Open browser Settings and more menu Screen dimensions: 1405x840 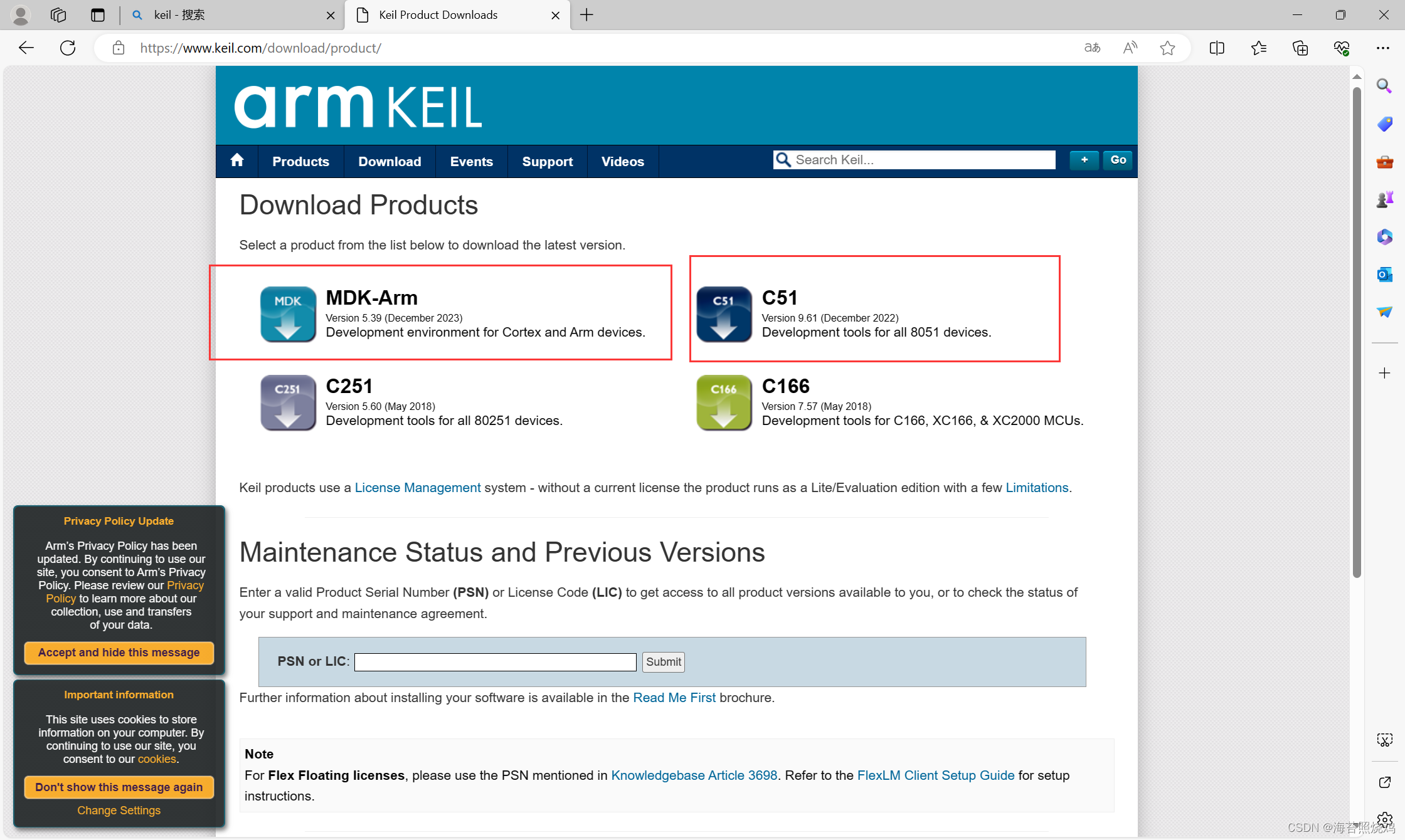click(1383, 48)
